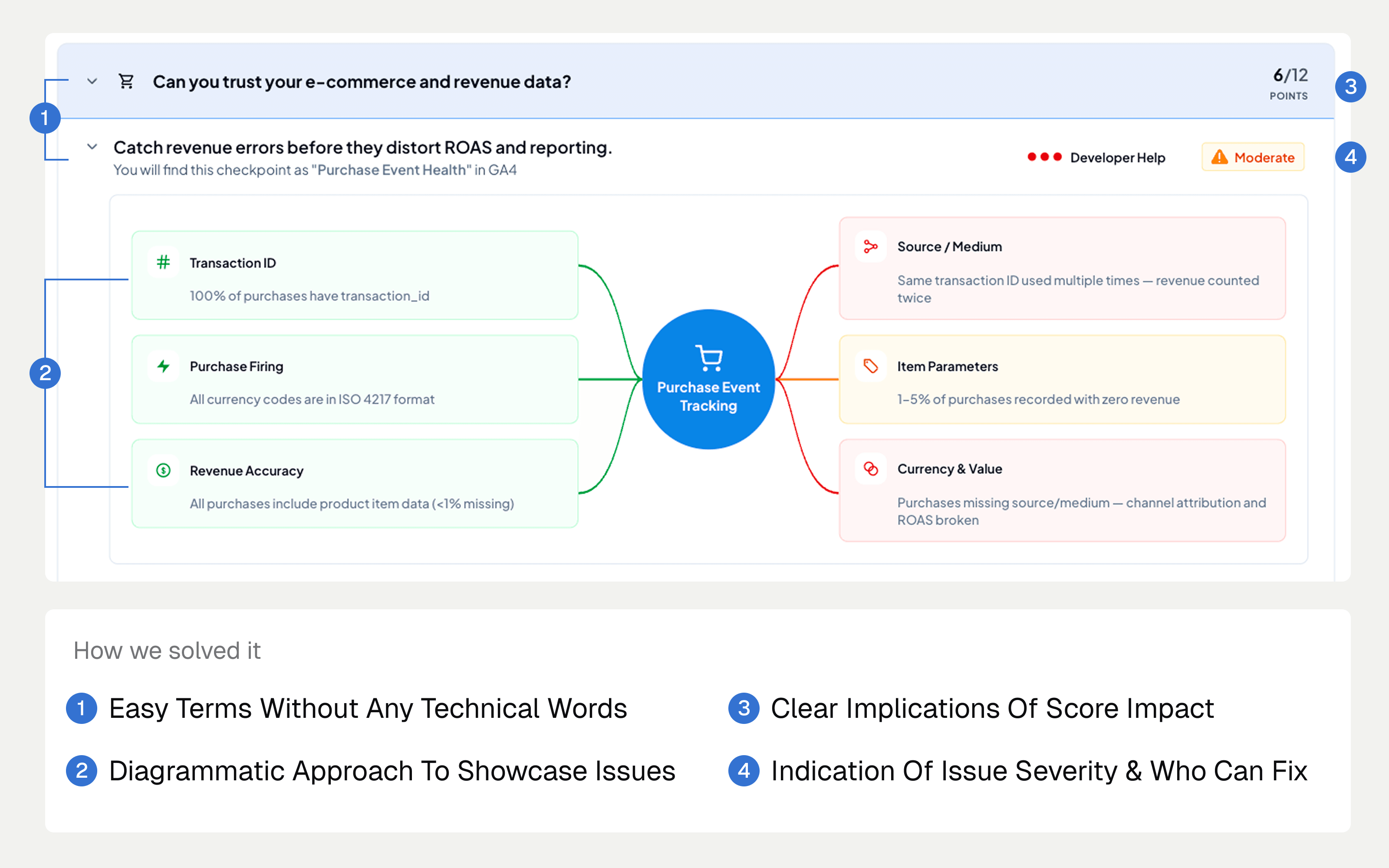This screenshot has height=868, width=1389.
Task: Click the tag icon on Item Parameters card
Action: click(871, 366)
